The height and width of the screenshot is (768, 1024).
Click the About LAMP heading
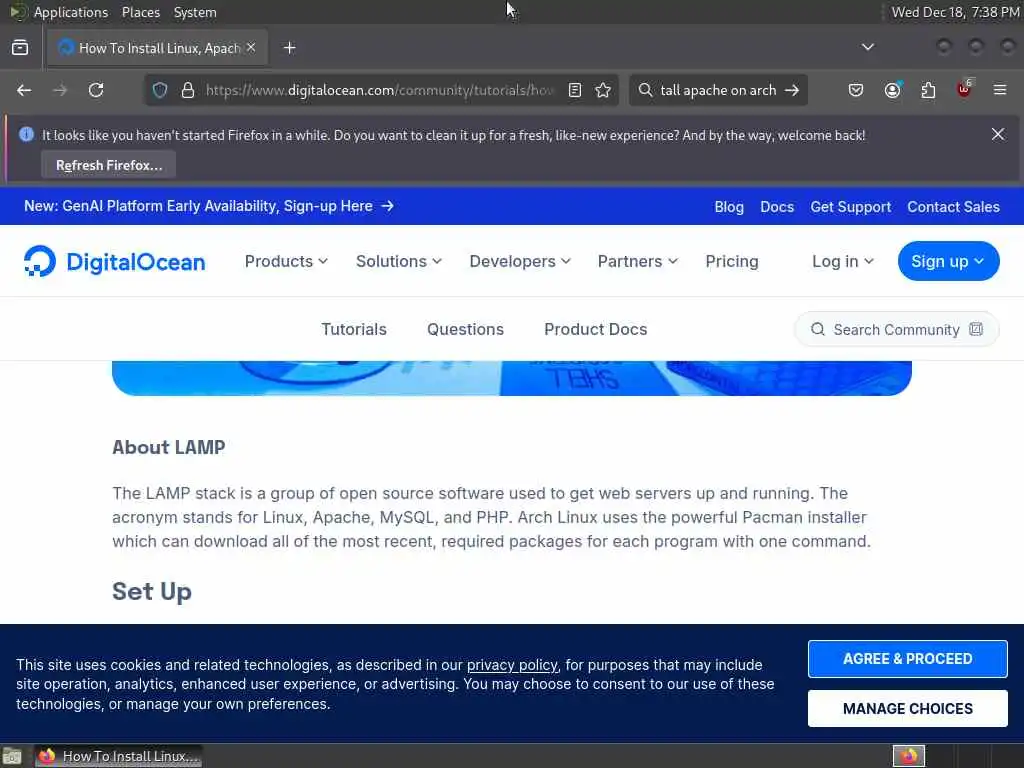tap(168, 447)
